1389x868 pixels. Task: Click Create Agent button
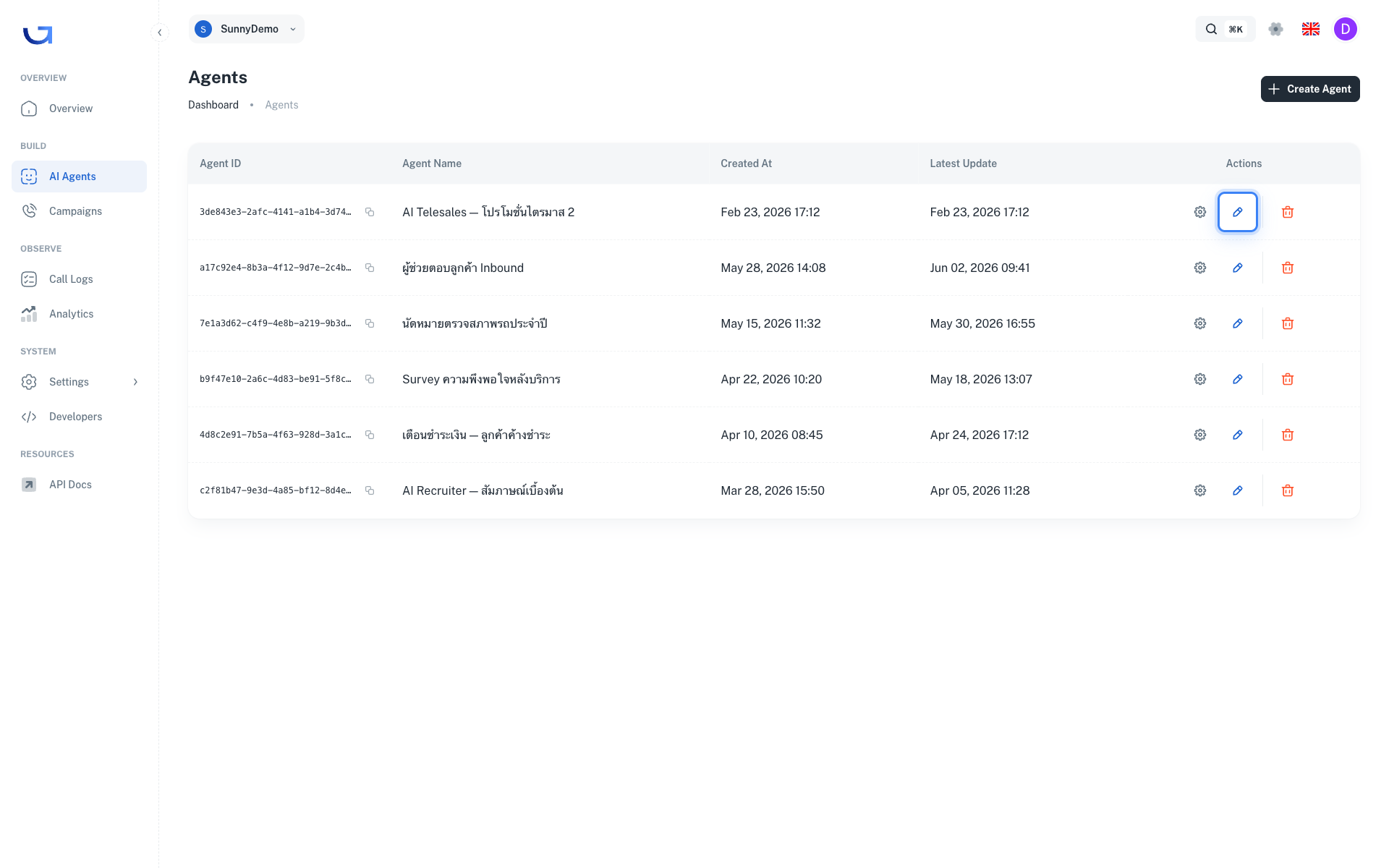coord(1310,89)
